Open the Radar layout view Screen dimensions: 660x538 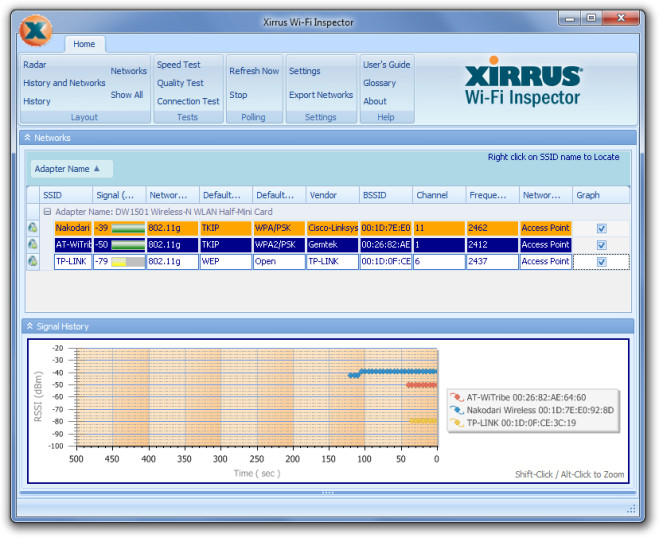[35, 65]
